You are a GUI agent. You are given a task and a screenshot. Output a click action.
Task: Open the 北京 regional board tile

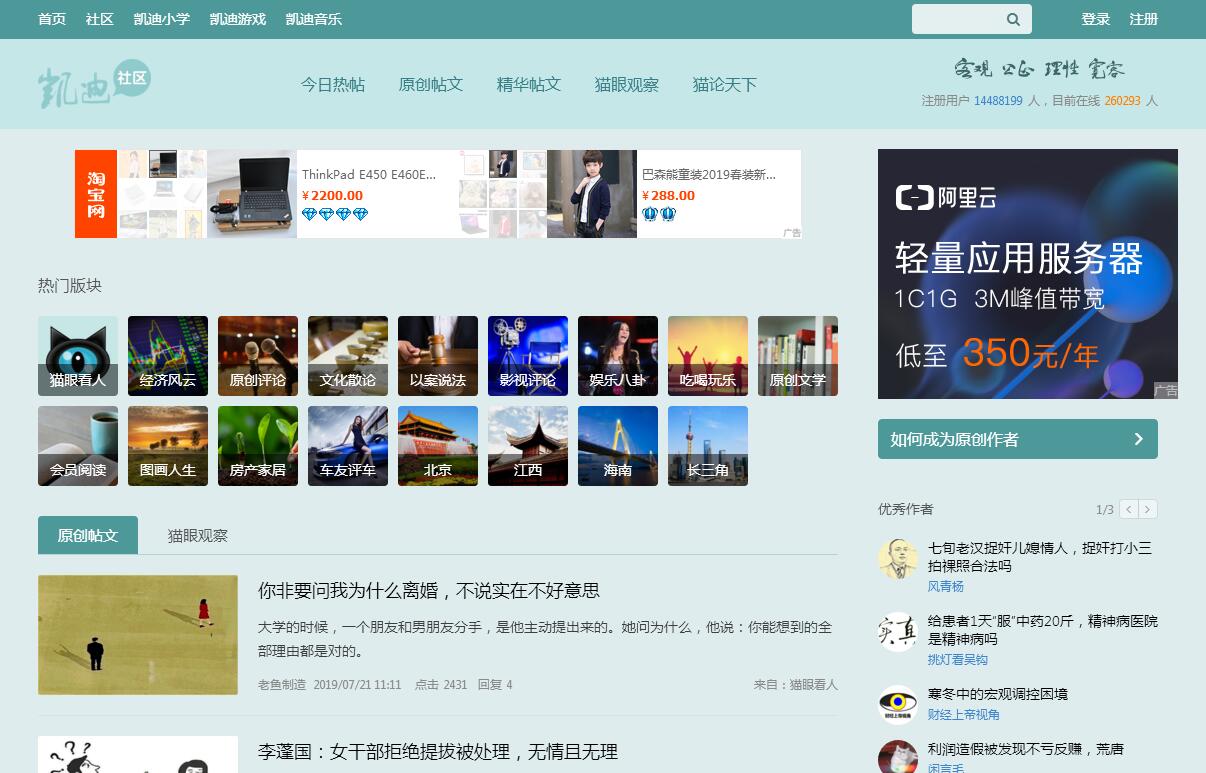(438, 446)
